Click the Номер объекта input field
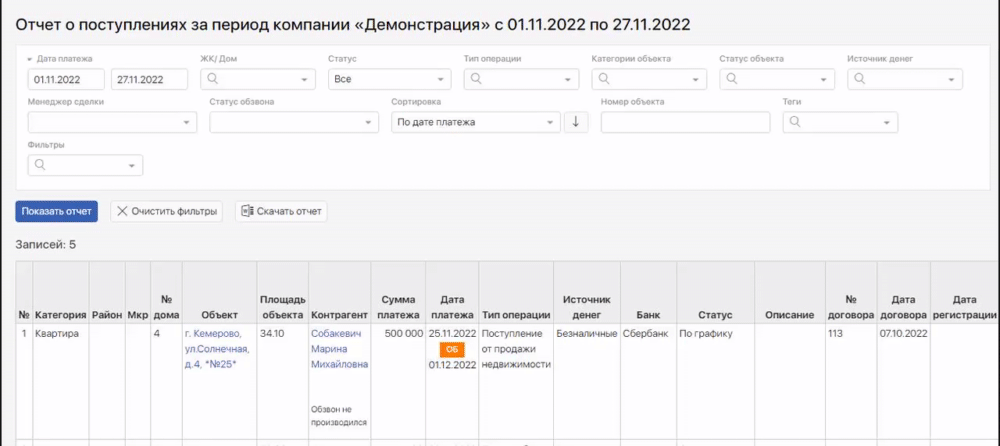Viewport: 1000px width, 446px height. [685, 122]
